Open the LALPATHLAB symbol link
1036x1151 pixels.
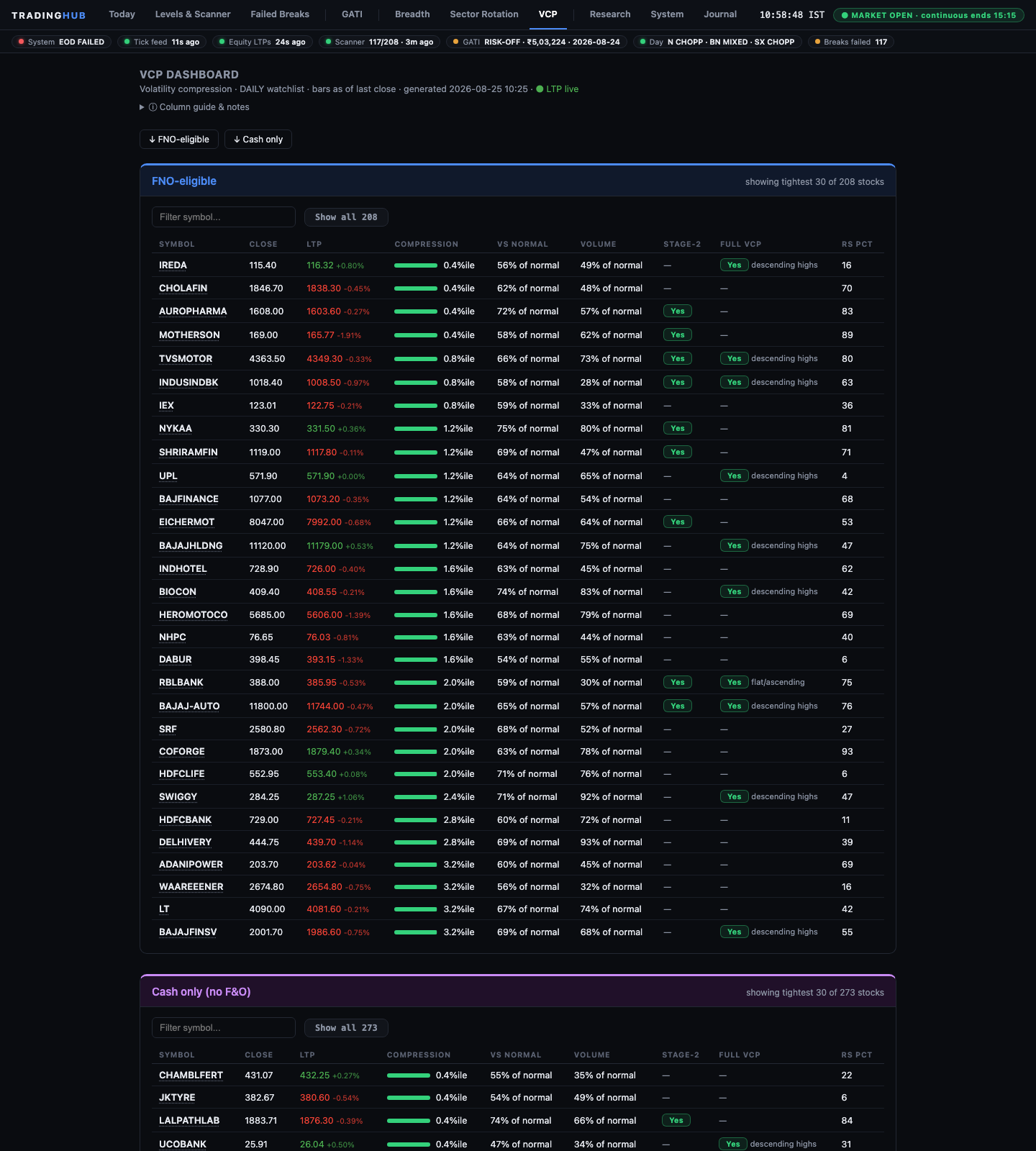point(189,1121)
